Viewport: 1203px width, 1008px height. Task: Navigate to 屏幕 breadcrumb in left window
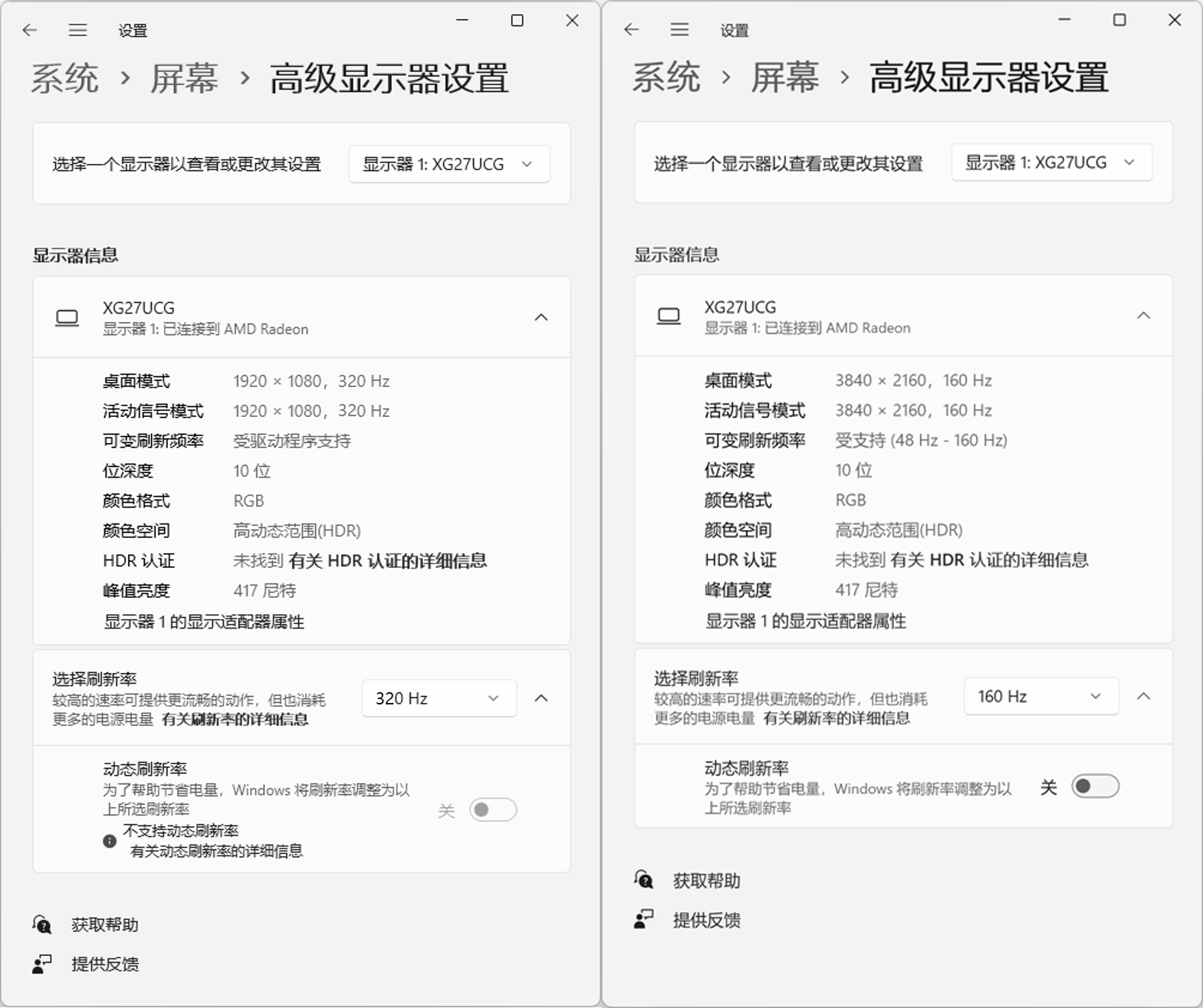185,79
